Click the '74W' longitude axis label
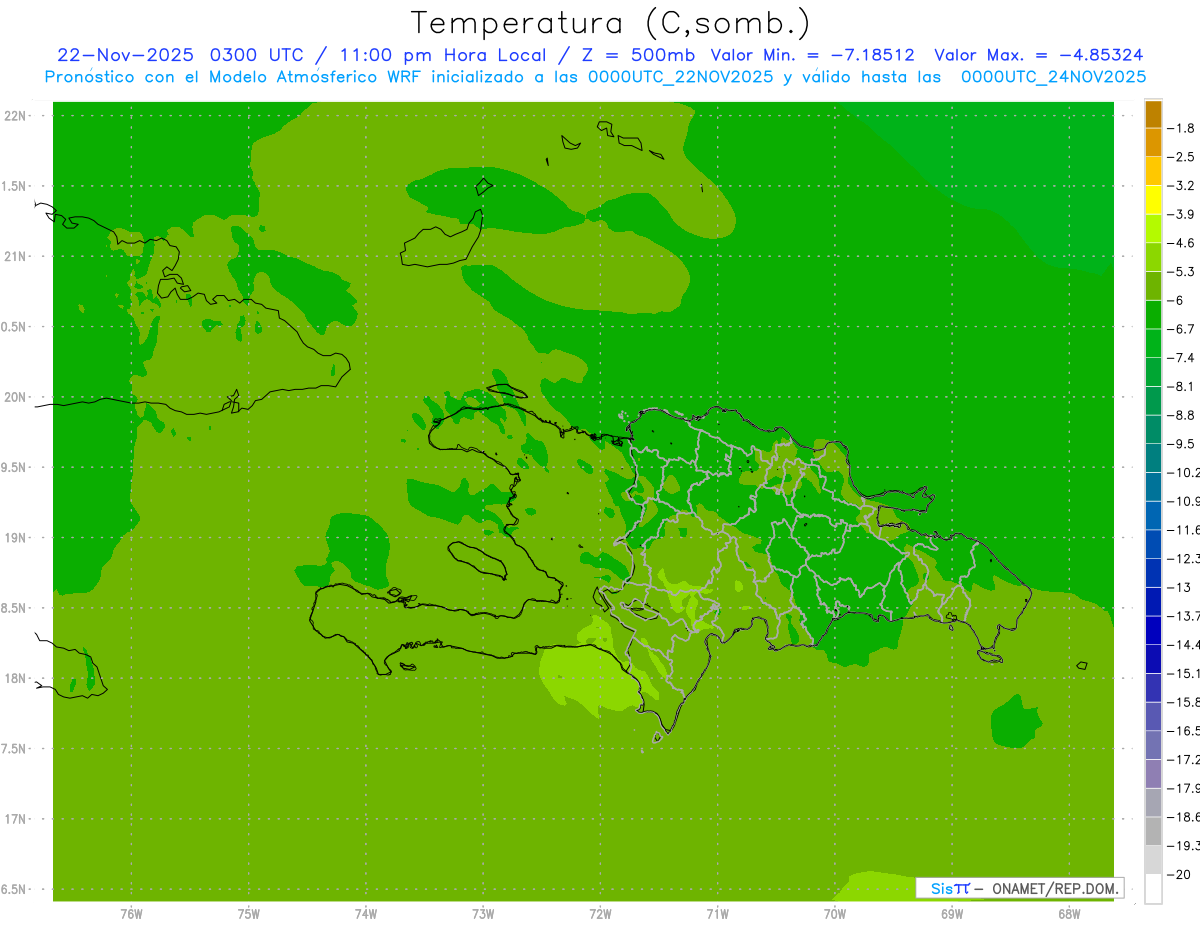The image size is (1200, 927). point(366,914)
